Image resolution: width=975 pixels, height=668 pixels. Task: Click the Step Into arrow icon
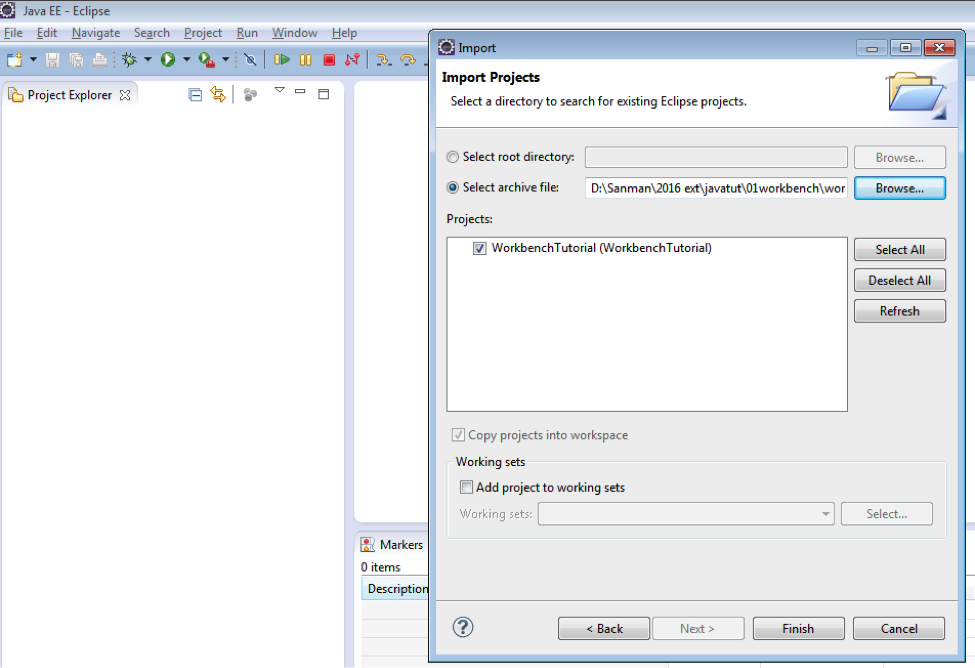(384, 60)
